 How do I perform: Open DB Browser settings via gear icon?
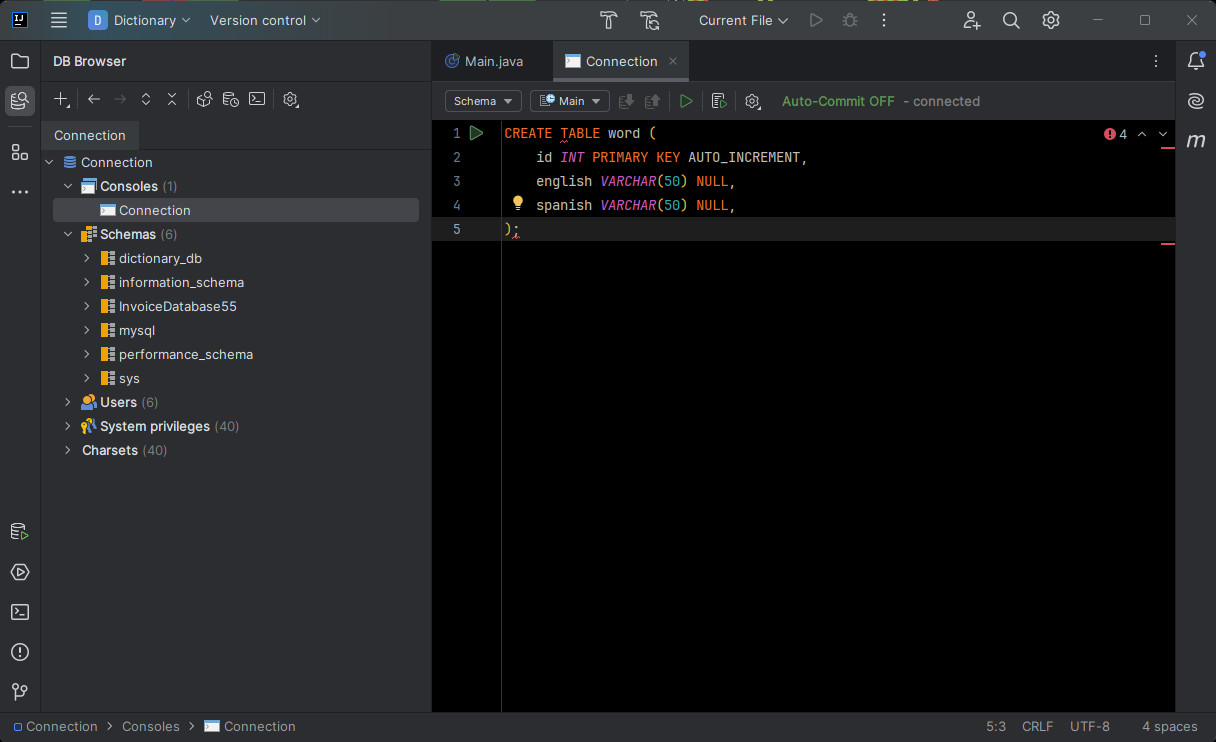pyautogui.click(x=290, y=99)
